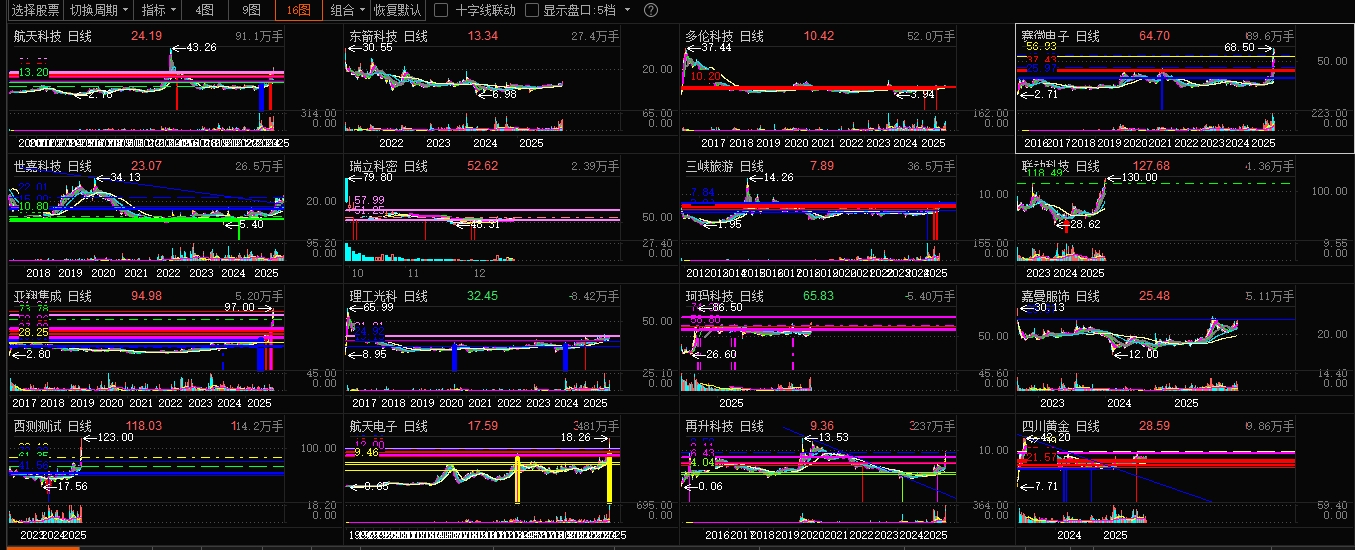Click price 65.83 in 珂玛科技 panel
The height and width of the screenshot is (550, 1355).
(819, 296)
